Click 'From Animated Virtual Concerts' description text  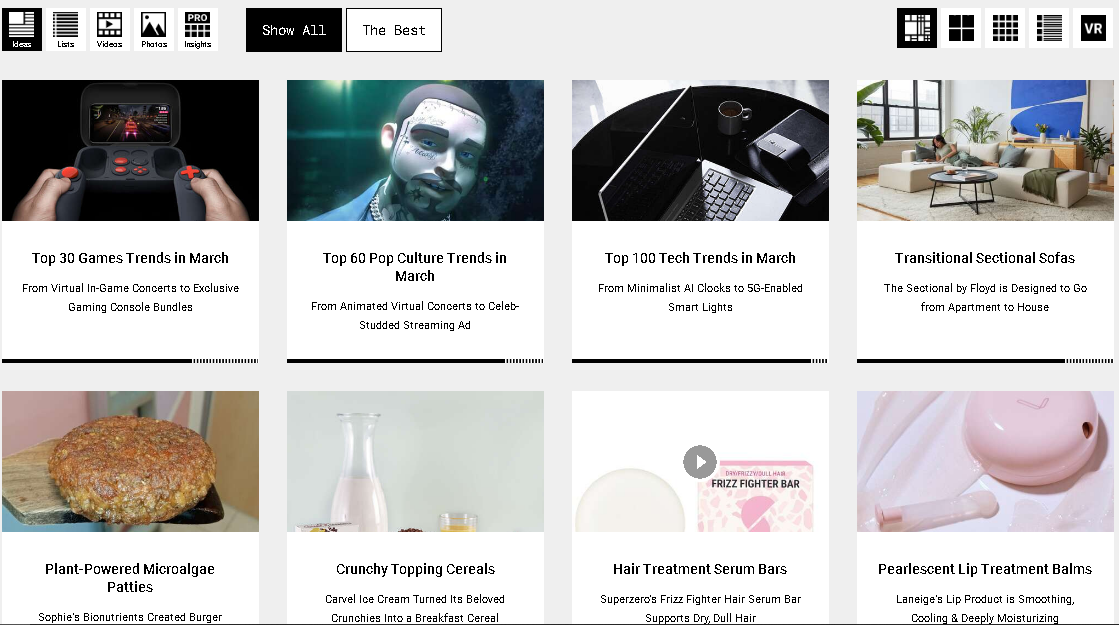tap(415, 315)
